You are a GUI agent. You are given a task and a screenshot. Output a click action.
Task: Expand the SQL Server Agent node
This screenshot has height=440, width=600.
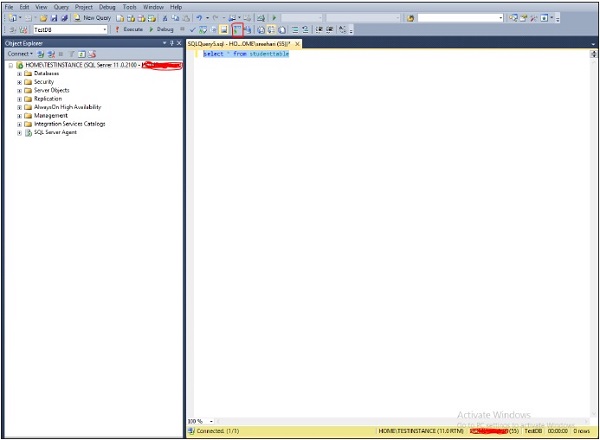pos(19,132)
